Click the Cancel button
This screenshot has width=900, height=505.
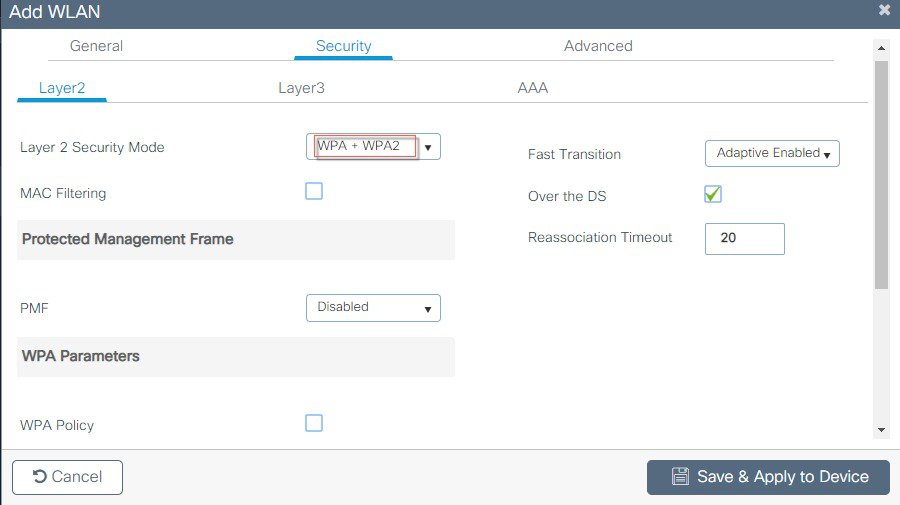pos(67,477)
